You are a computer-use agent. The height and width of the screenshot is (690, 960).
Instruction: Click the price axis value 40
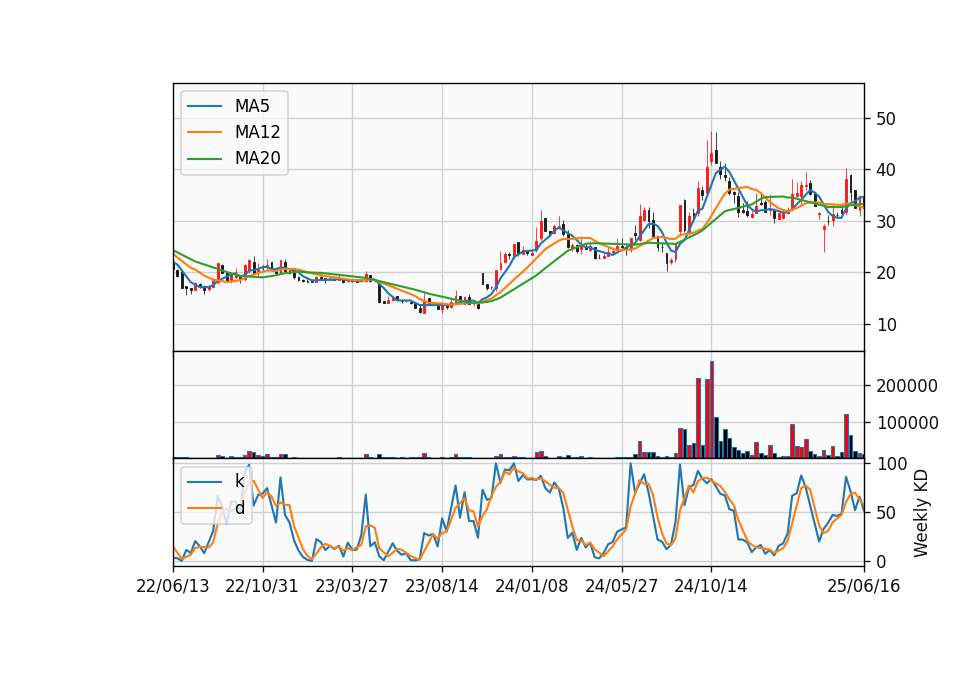[x=886, y=170]
